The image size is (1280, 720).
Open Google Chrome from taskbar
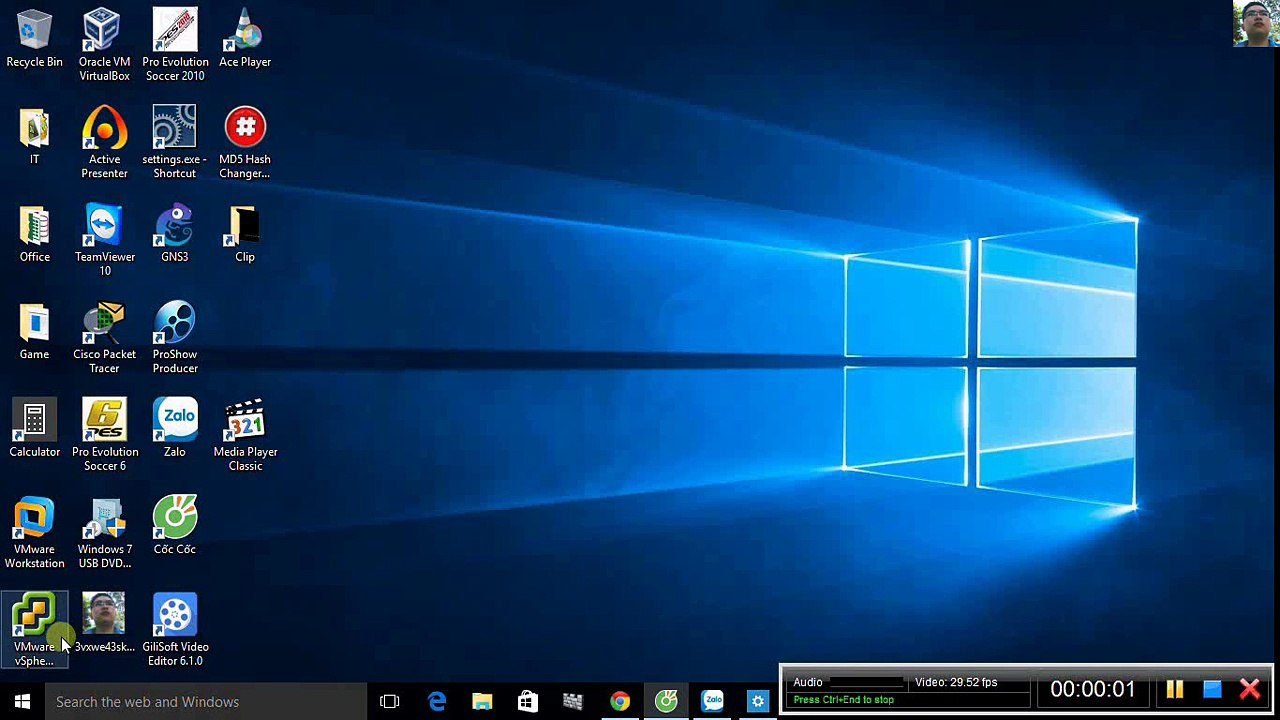click(620, 702)
